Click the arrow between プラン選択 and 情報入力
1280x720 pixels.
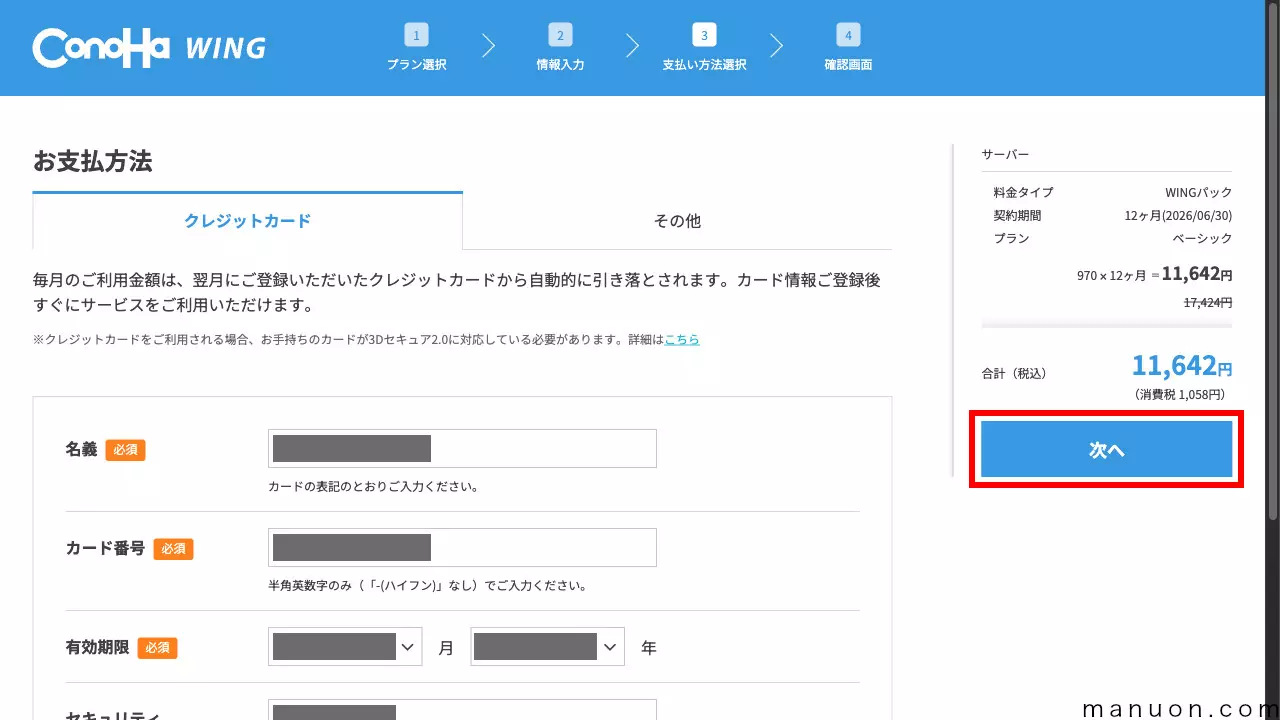point(488,45)
